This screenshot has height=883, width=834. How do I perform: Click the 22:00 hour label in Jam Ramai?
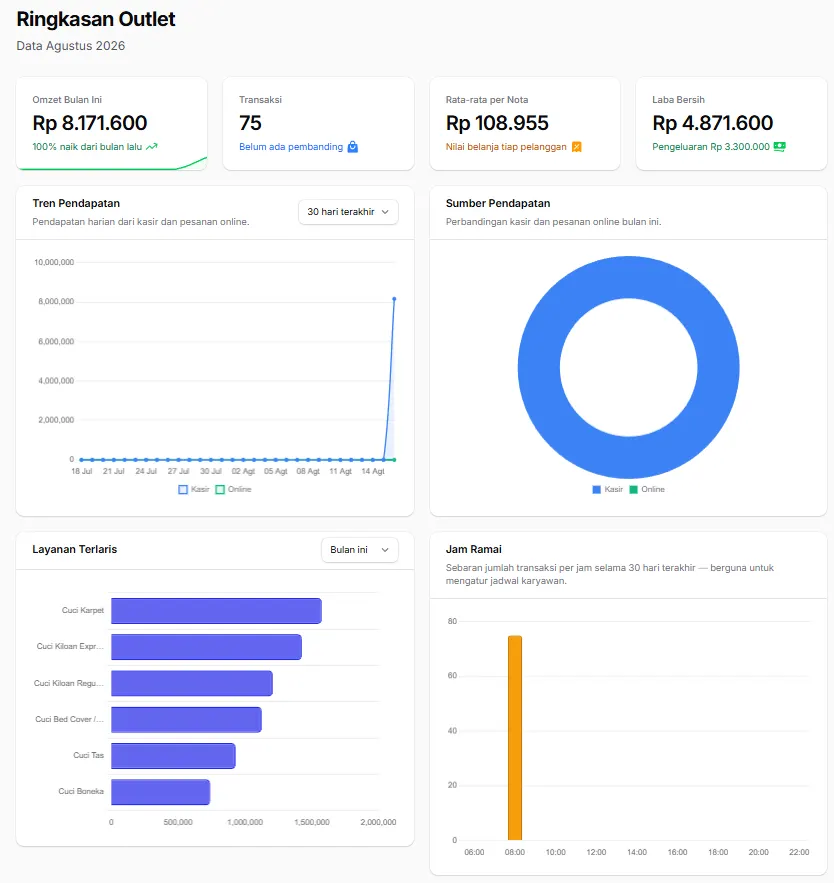pos(799,853)
